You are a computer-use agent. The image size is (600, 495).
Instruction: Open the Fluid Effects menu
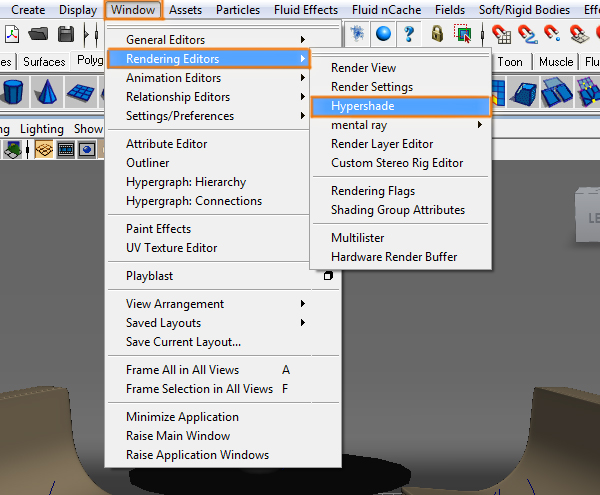pos(306,10)
